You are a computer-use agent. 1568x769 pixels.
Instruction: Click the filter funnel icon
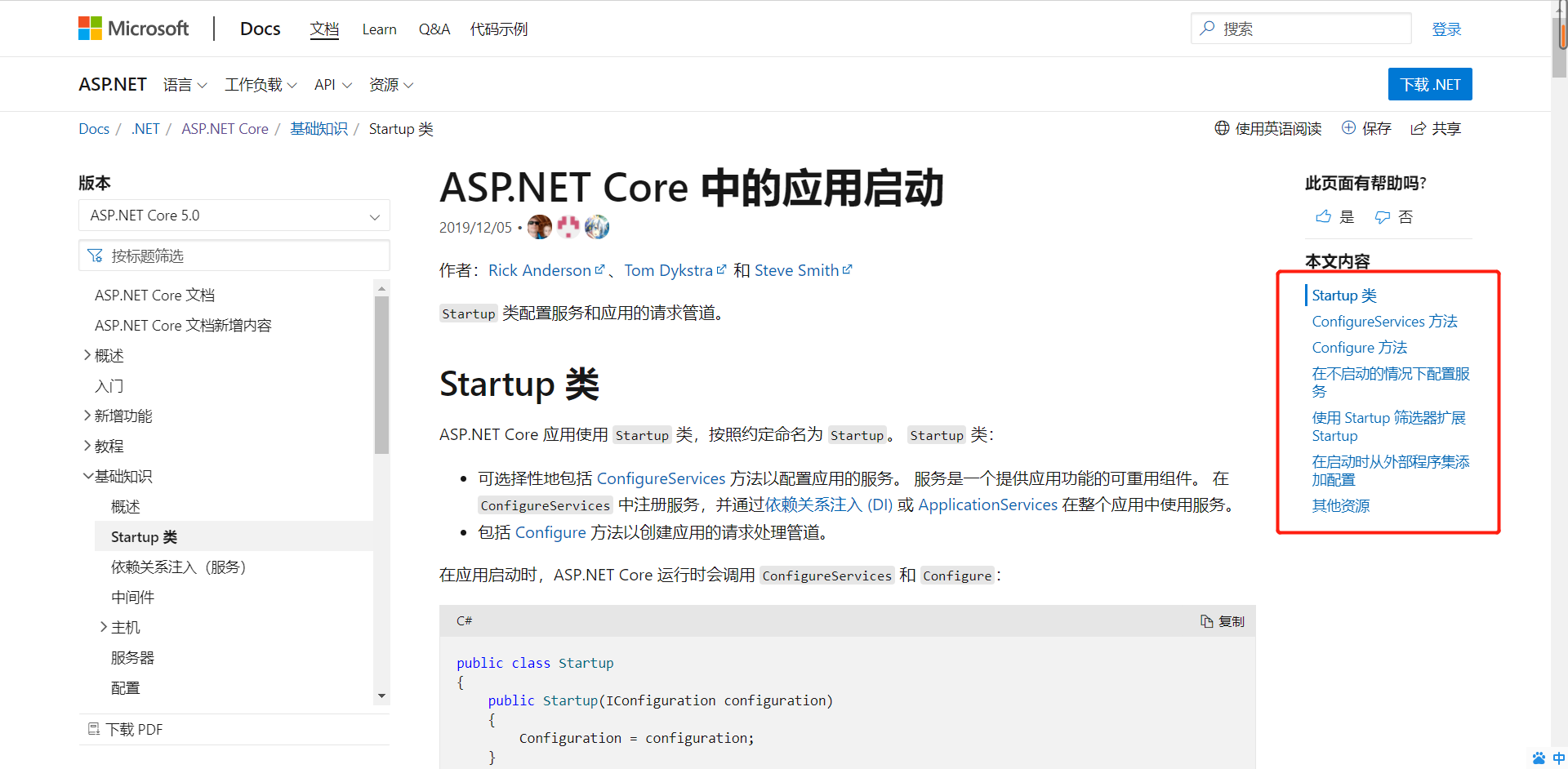tap(95, 256)
